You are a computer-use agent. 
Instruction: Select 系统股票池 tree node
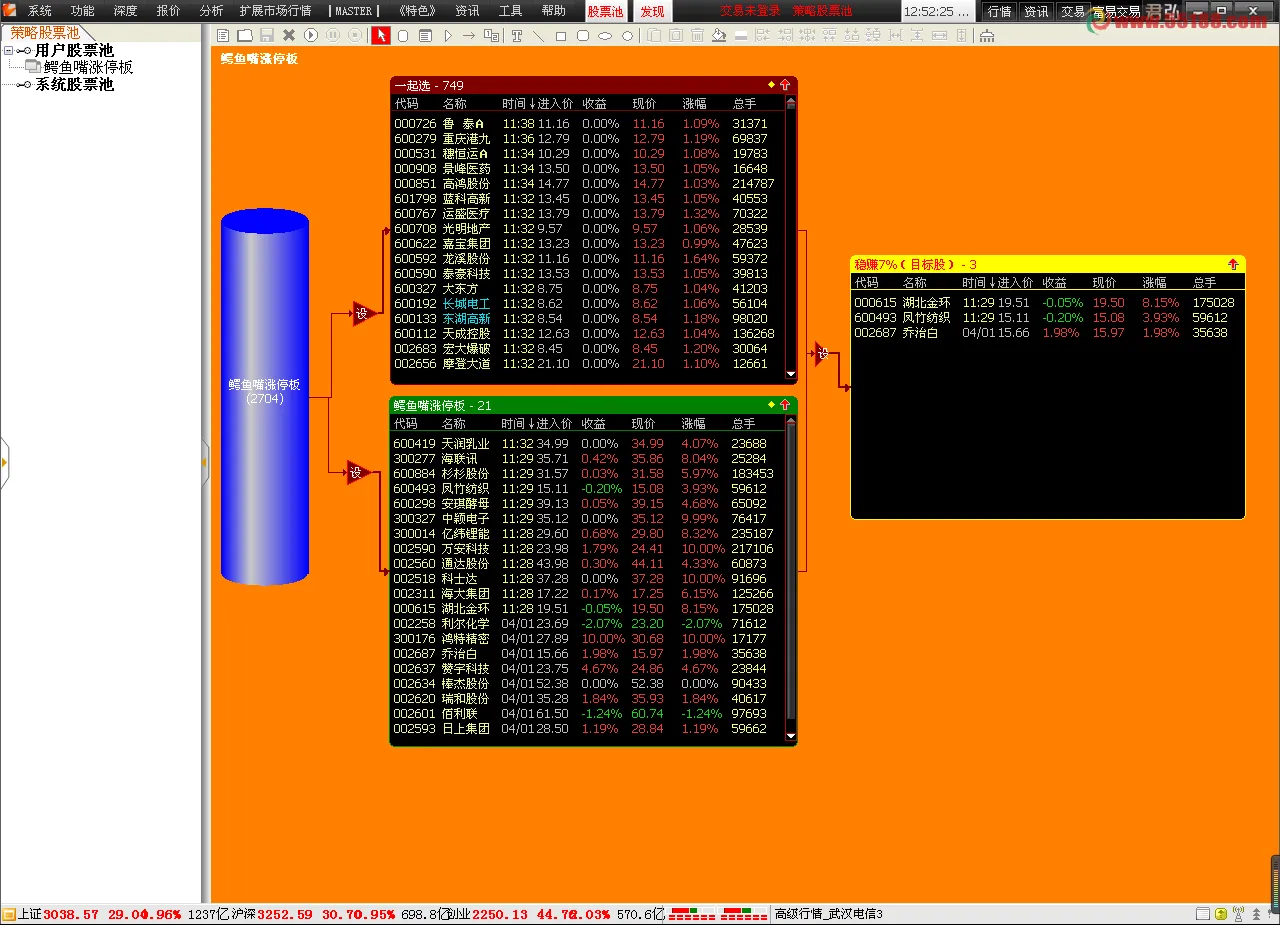[75, 84]
